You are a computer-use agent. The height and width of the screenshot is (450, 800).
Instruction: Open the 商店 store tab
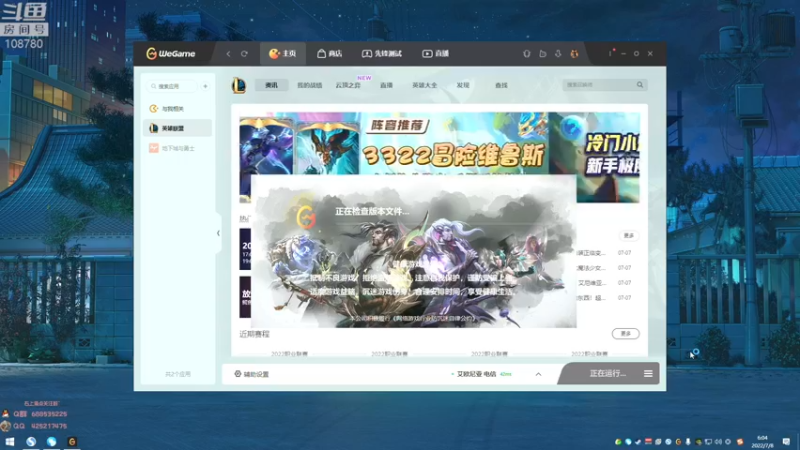(330, 54)
